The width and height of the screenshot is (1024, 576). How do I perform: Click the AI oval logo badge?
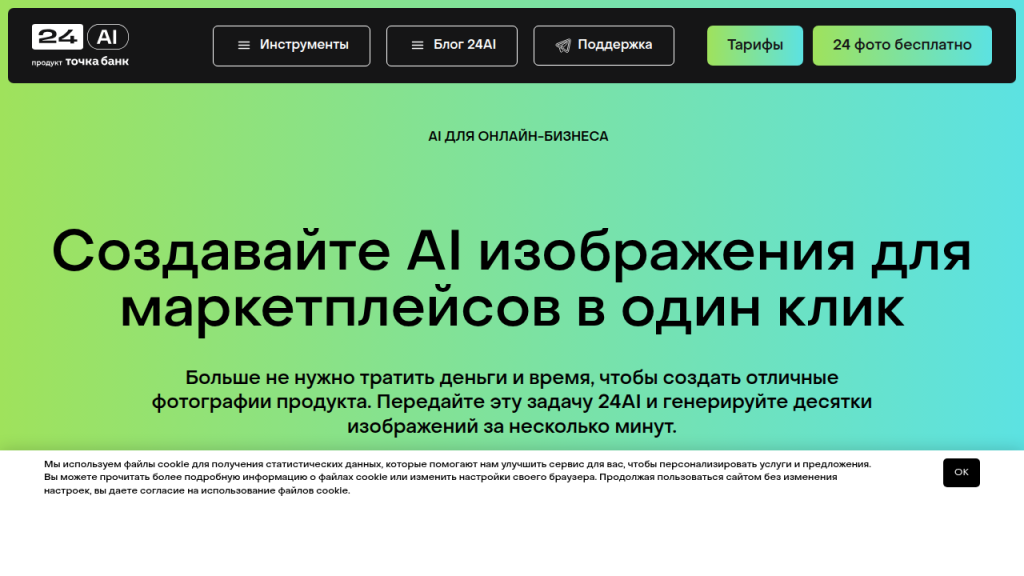107,37
